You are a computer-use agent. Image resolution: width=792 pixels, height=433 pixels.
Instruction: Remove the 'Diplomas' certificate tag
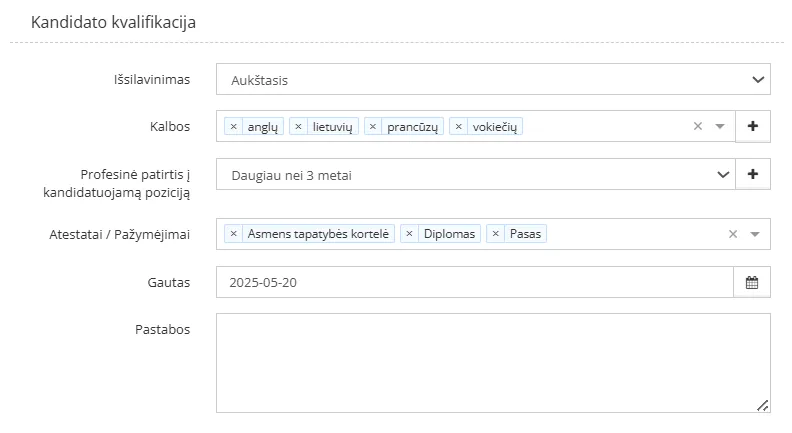click(409, 234)
